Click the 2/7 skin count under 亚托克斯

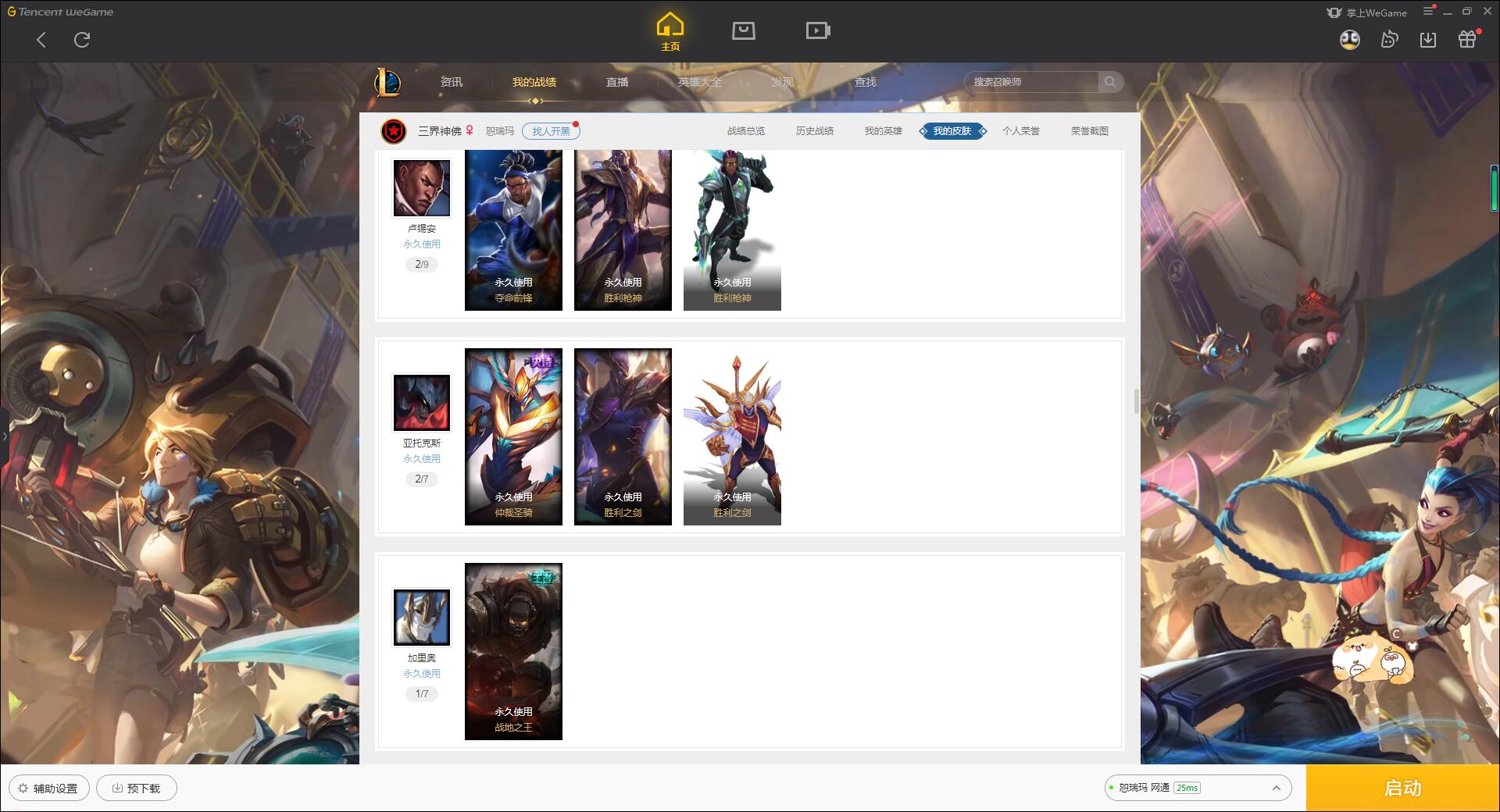tap(422, 479)
